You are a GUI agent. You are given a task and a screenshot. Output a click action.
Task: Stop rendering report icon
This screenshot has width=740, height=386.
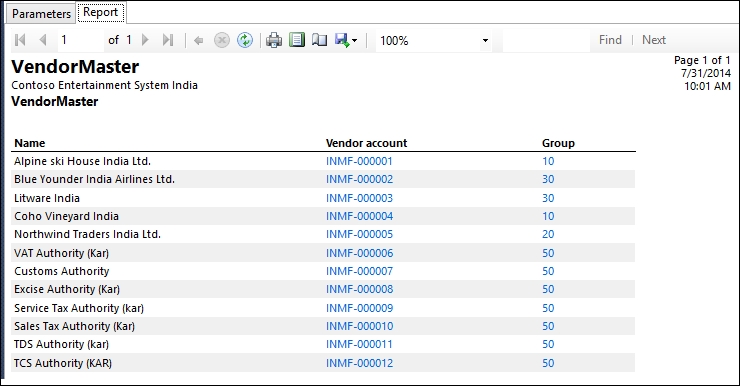(x=221, y=41)
